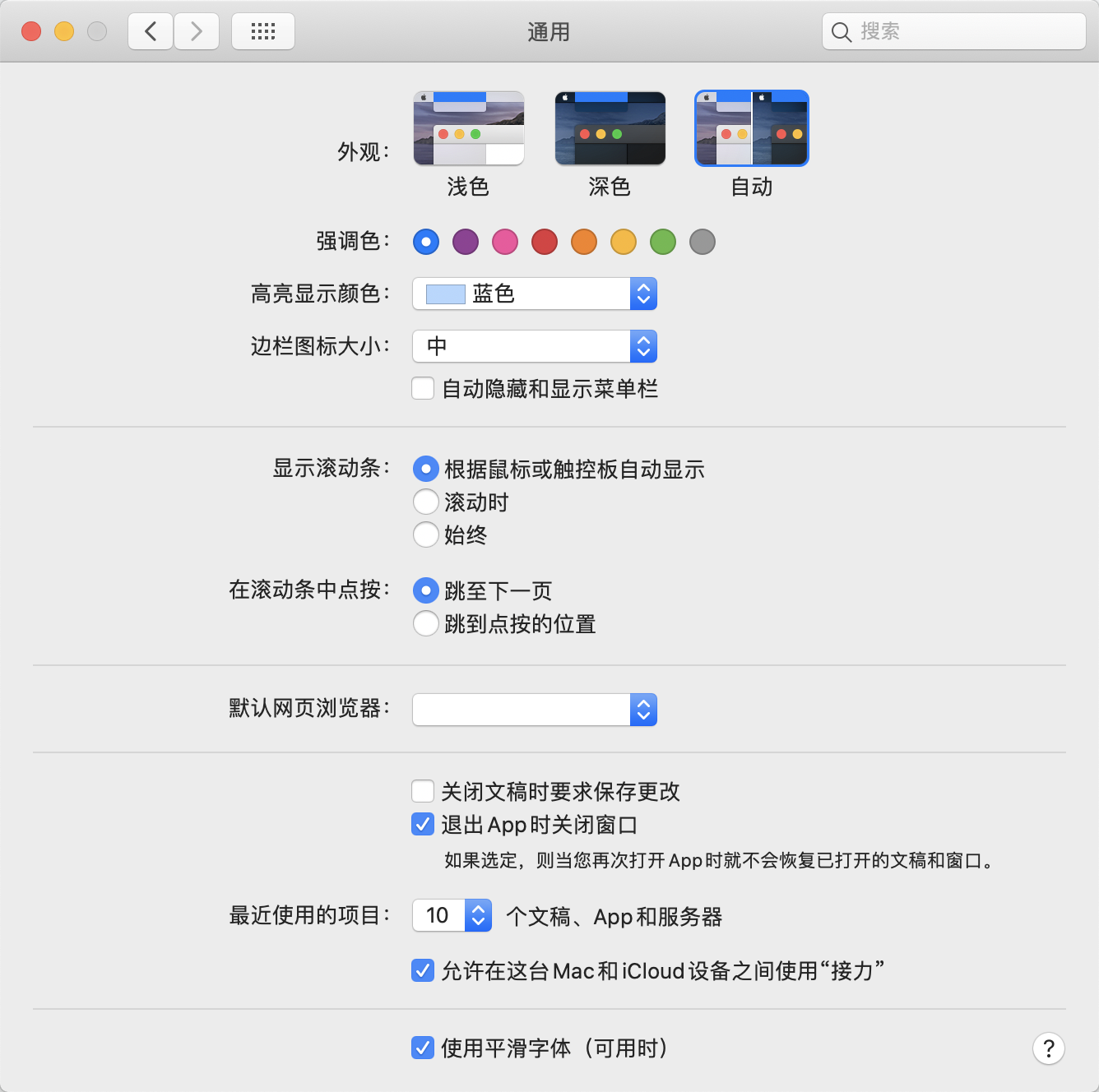Choose the 自动 appearance thumbnail

751,129
